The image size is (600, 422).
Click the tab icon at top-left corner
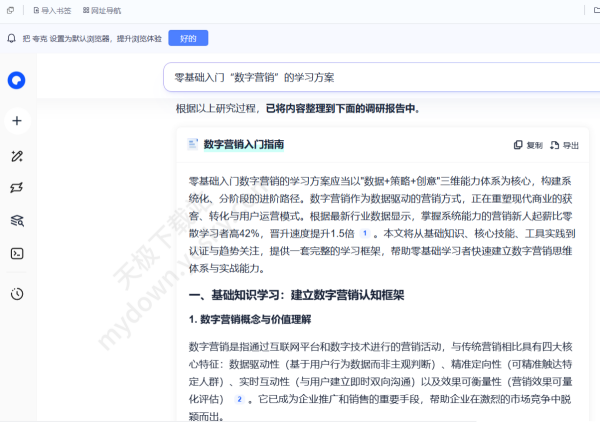pos(11,10)
